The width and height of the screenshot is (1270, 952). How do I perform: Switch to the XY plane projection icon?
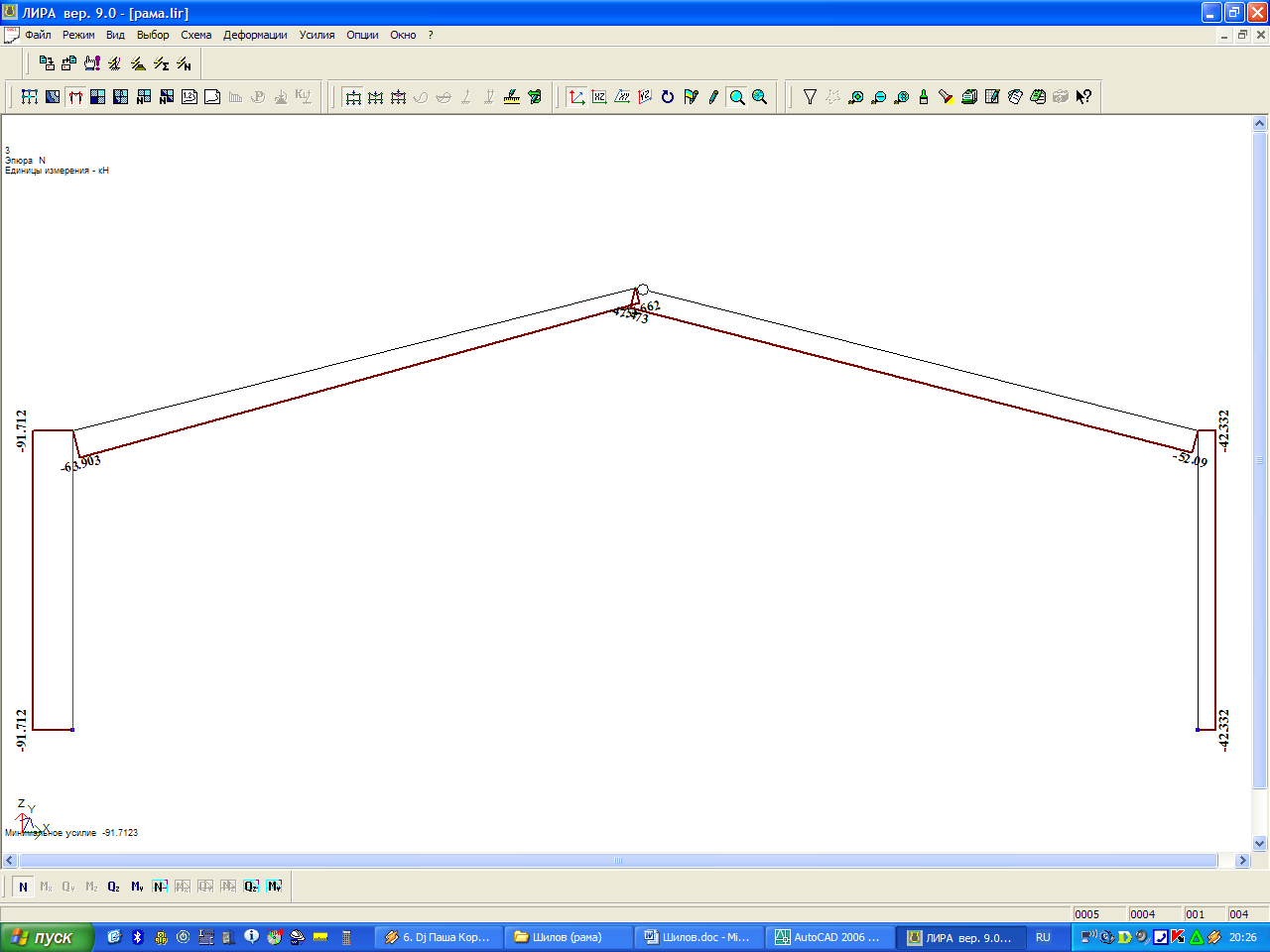pyautogui.click(x=622, y=96)
